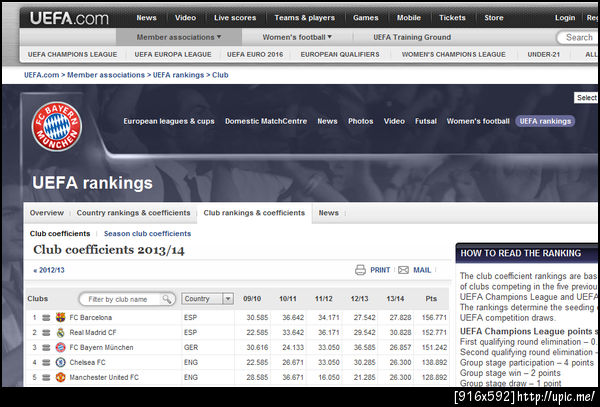Viewport: 600px width, 407px height.
Task: Click the FC Barcelona crest icon
Action: 60,317
